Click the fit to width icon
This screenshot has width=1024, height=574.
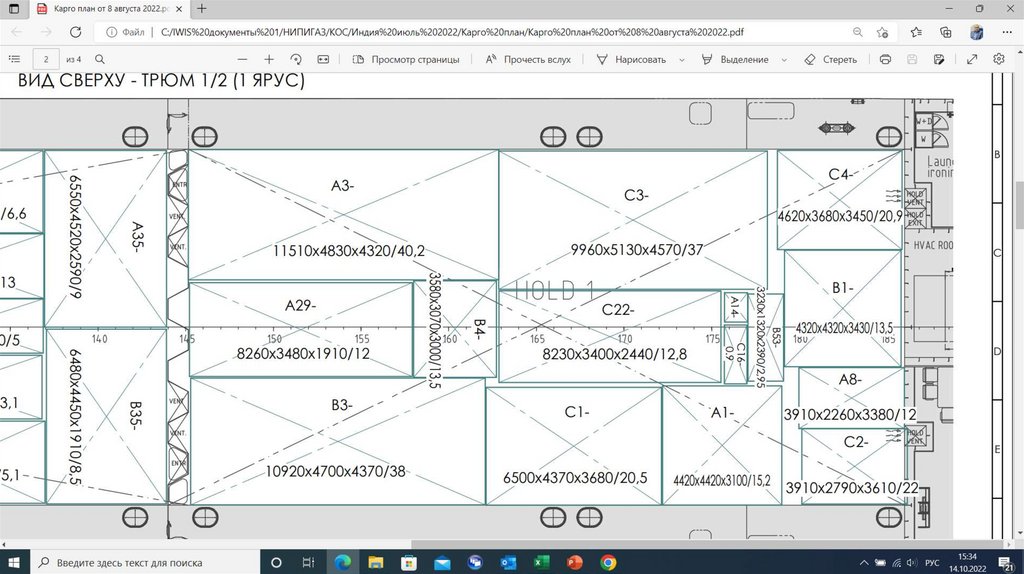pyautogui.click(x=323, y=59)
